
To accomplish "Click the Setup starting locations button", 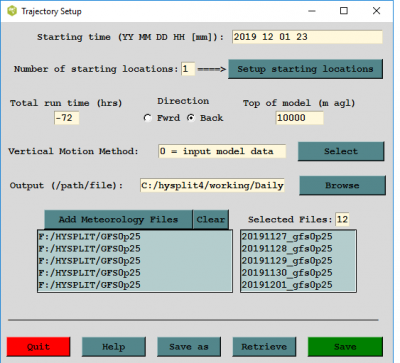I will coord(305,69).
